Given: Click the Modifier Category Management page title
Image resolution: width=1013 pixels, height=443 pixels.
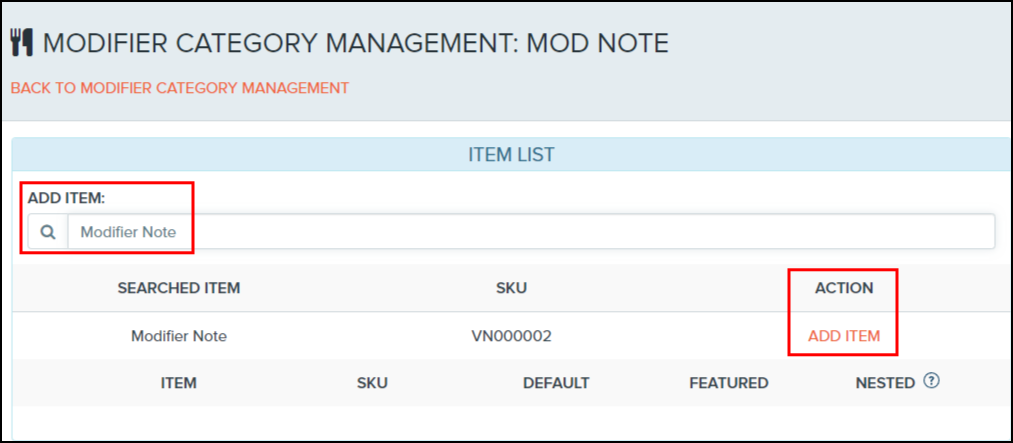Looking at the screenshot, I should [355, 43].
